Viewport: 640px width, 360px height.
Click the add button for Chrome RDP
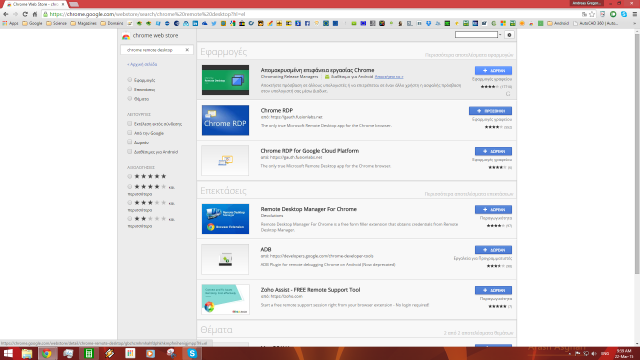[490, 111]
